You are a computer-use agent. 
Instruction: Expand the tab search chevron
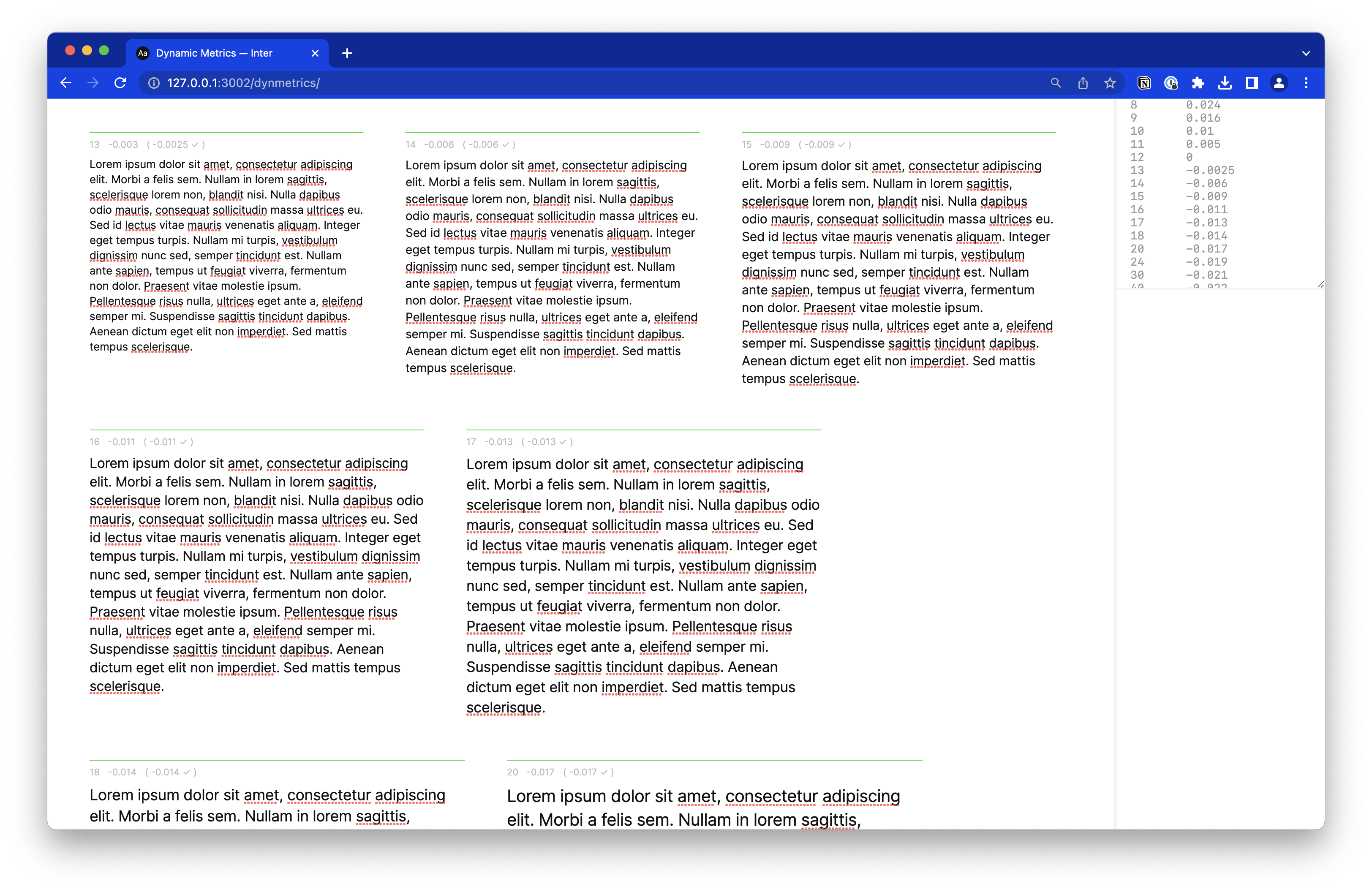coord(1306,53)
